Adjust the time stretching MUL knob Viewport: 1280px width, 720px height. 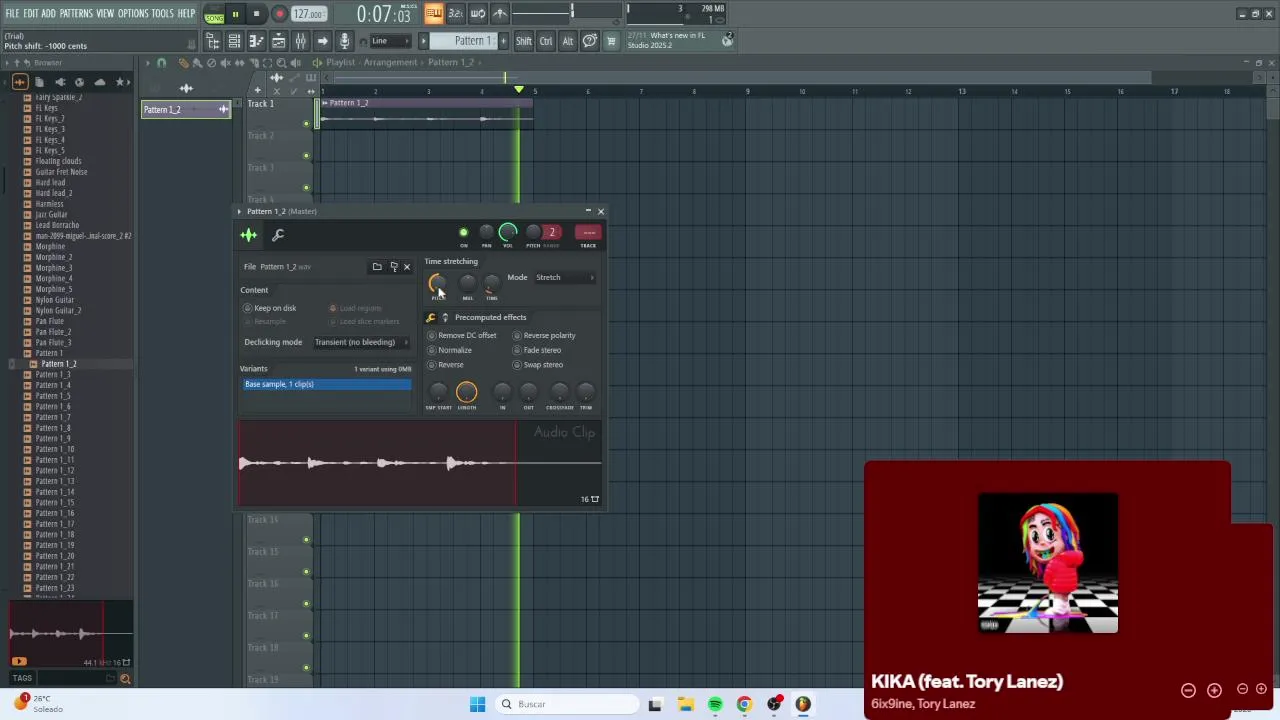[467, 283]
